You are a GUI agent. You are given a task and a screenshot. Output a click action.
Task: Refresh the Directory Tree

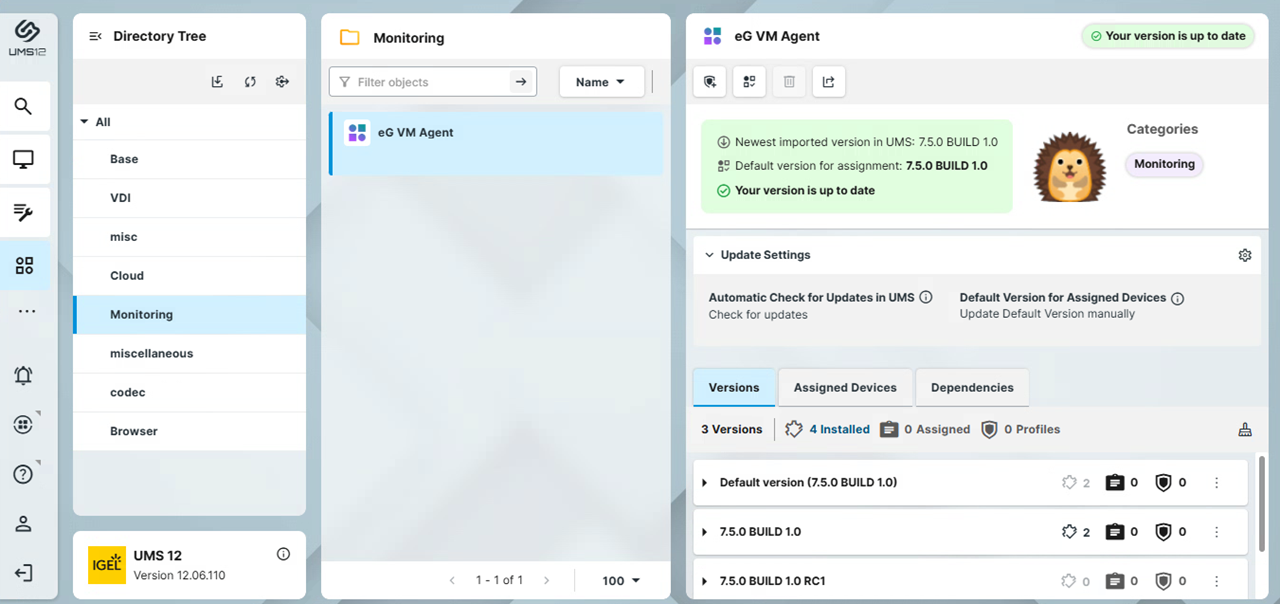click(250, 82)
